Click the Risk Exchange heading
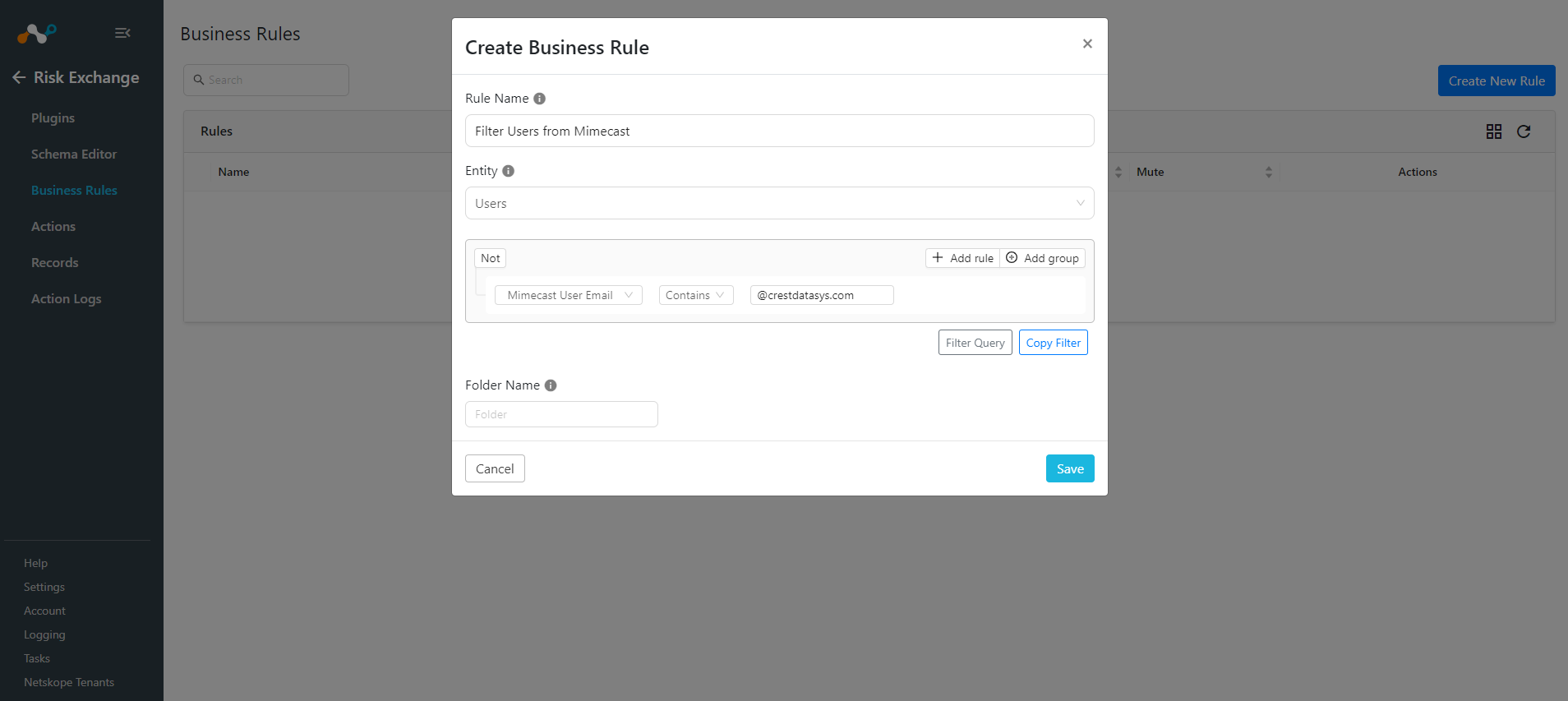This screenshot has width=1568, height=701. [86, 77]
